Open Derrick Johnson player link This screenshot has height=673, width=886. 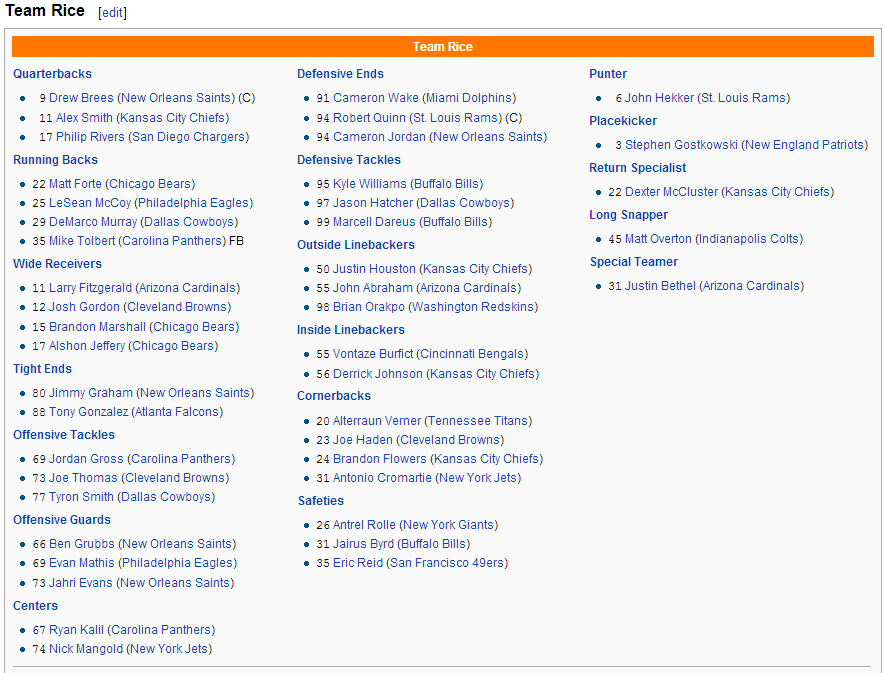378,374
